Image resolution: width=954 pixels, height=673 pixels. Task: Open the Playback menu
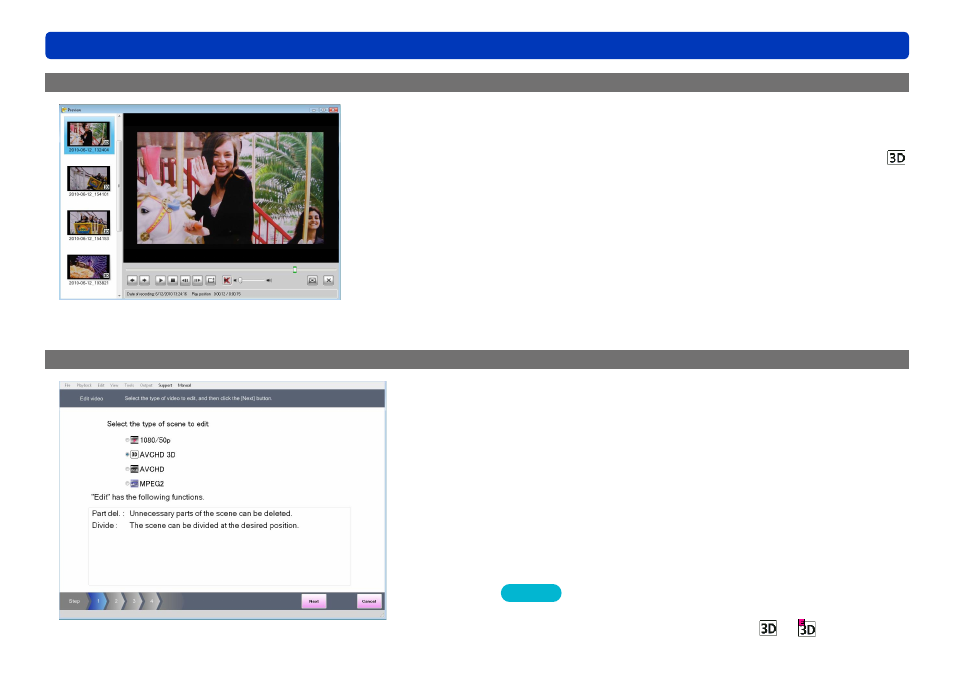tap(84, 385)
